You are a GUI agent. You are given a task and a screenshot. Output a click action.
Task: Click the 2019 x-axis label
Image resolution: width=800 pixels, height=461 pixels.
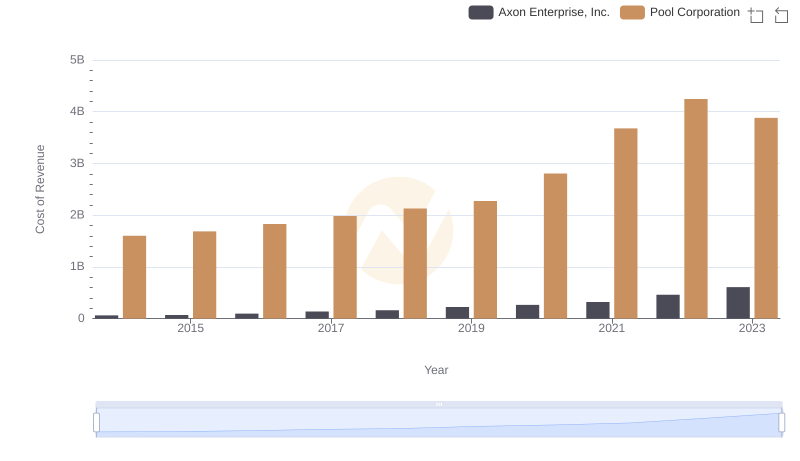click(x=471, y=328)
